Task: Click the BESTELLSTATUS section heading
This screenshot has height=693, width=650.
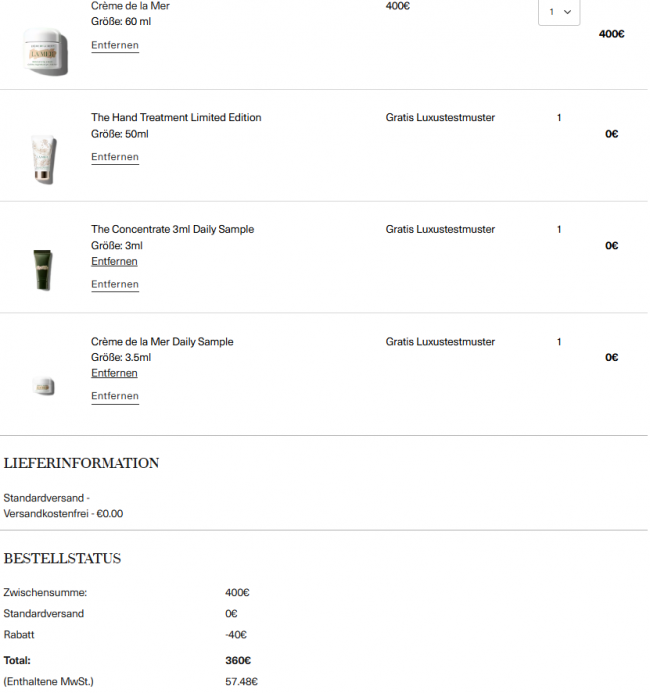Action: point(62,558)
